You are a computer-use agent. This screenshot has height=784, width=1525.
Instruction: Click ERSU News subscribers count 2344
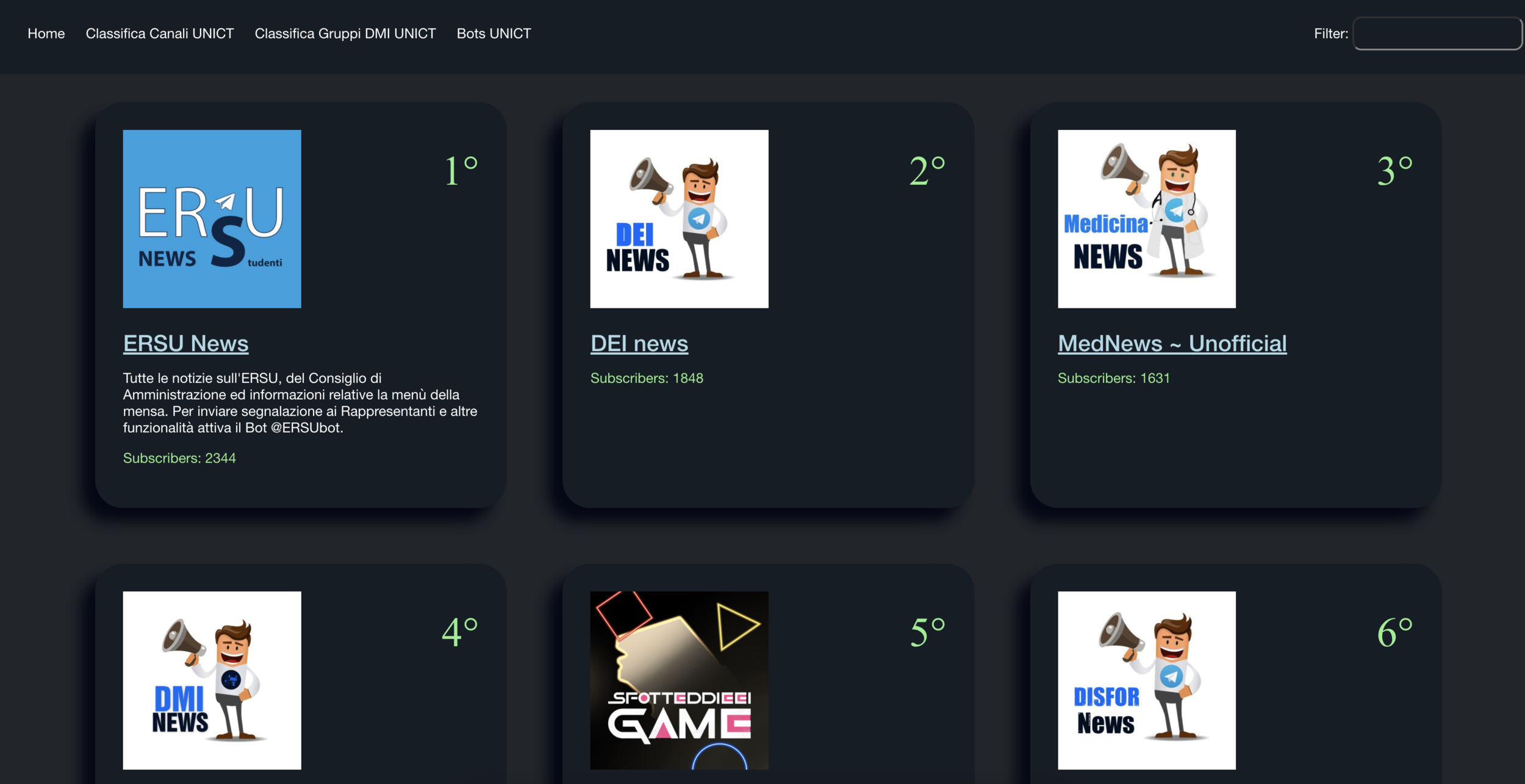179,458
